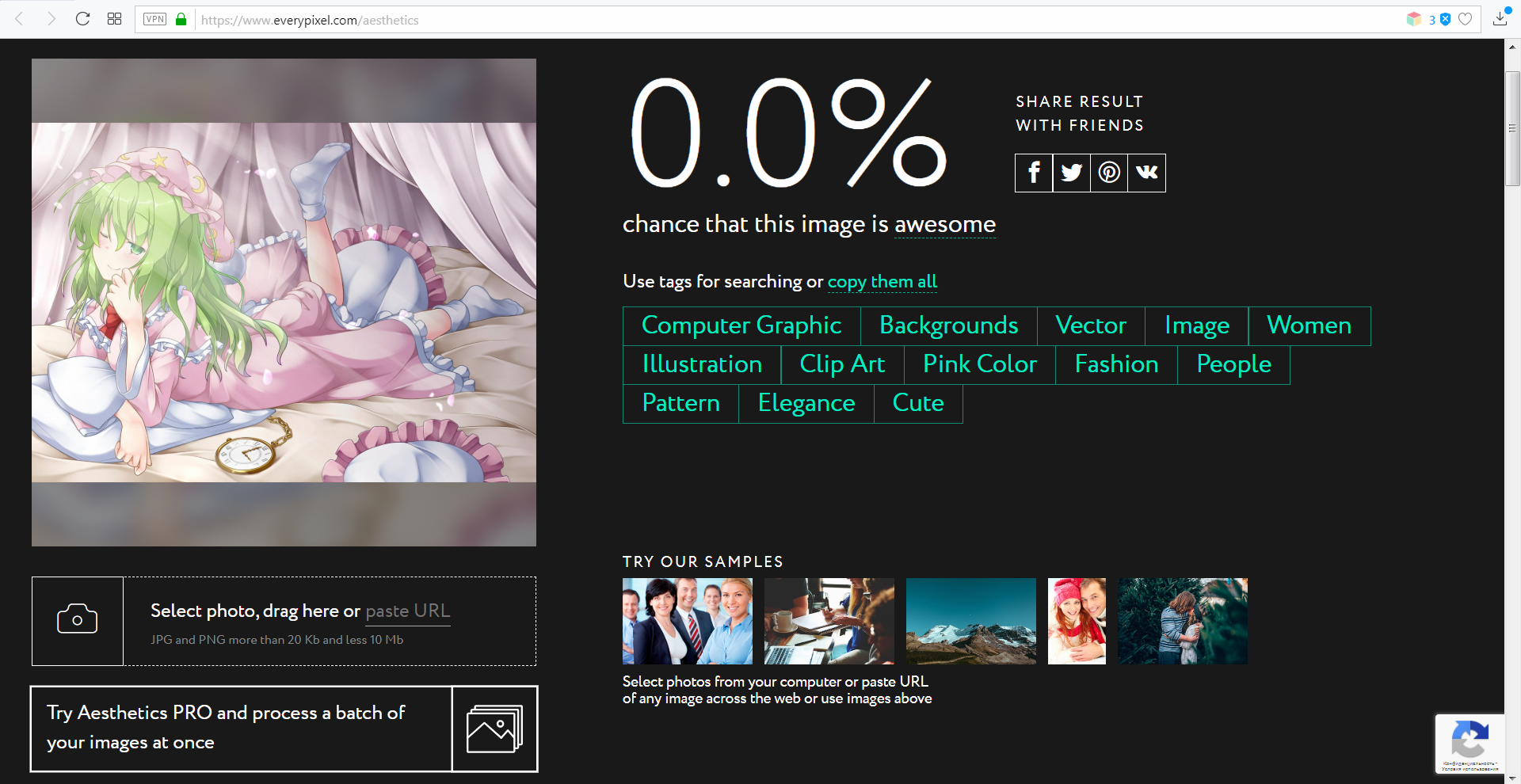1521x784 pixels.
Task: Select the People tag
Action: tap(1233, 364)
